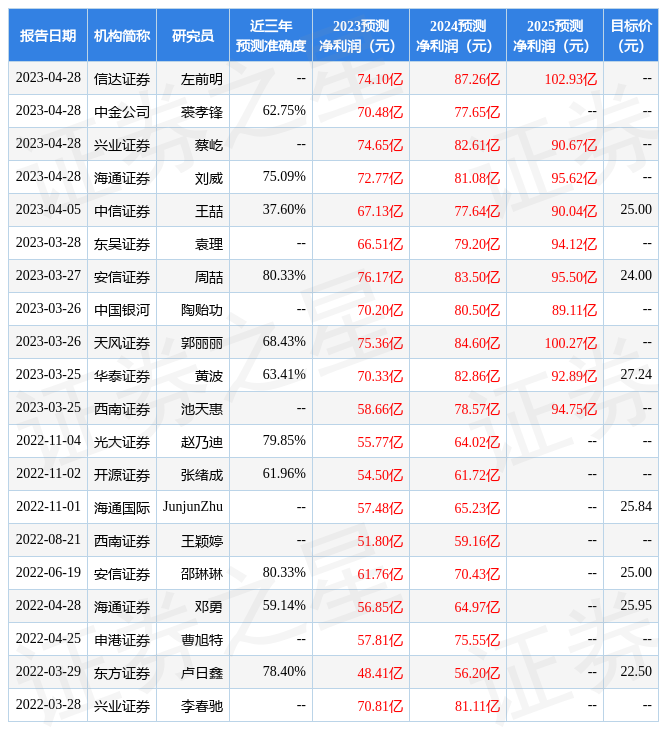This screenshot has width=659, height=730.
Task: Select researcher 蔡屹
Action: coord(209,145)
